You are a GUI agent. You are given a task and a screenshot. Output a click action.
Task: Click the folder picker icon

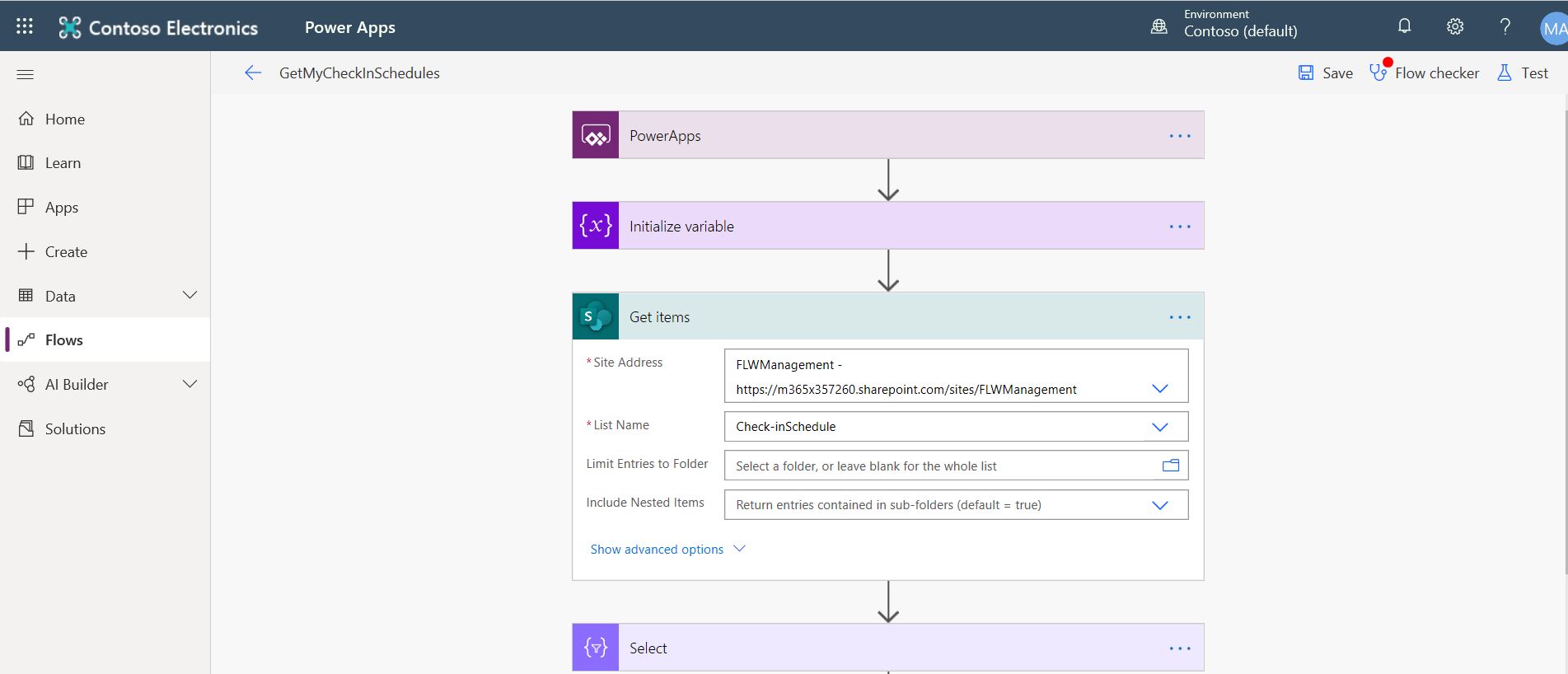[1171, 466]
